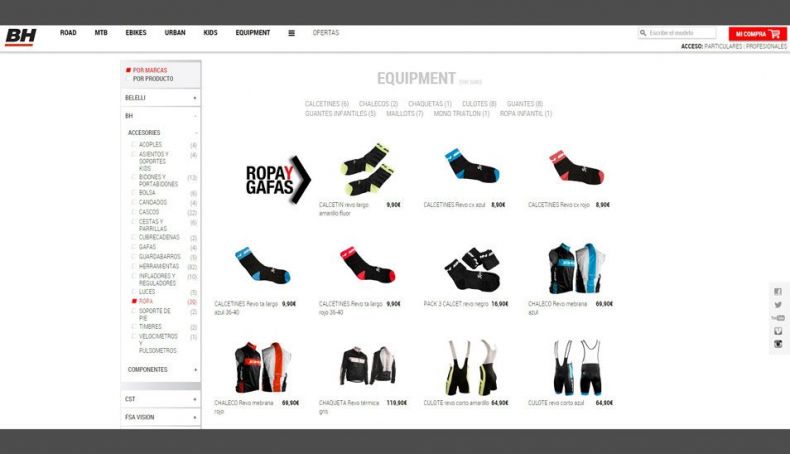Open the Kids menu

[x=211, y=33]
